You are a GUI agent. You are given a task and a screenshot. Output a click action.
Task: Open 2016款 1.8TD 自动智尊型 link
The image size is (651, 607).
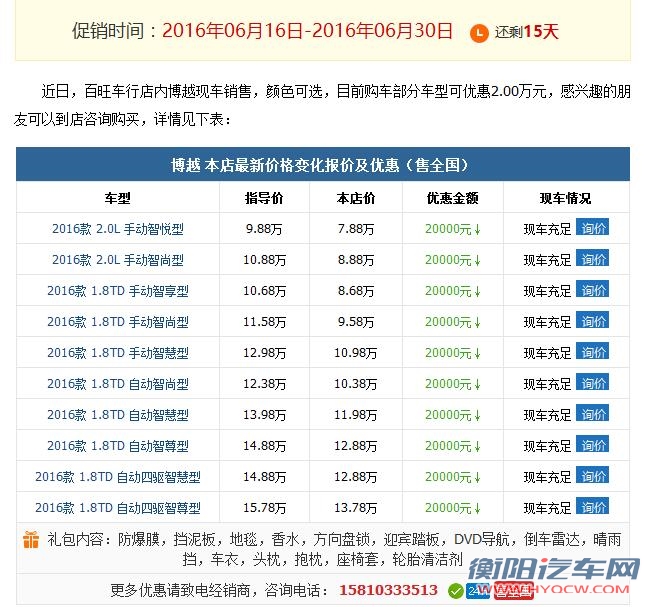point(118,446)
